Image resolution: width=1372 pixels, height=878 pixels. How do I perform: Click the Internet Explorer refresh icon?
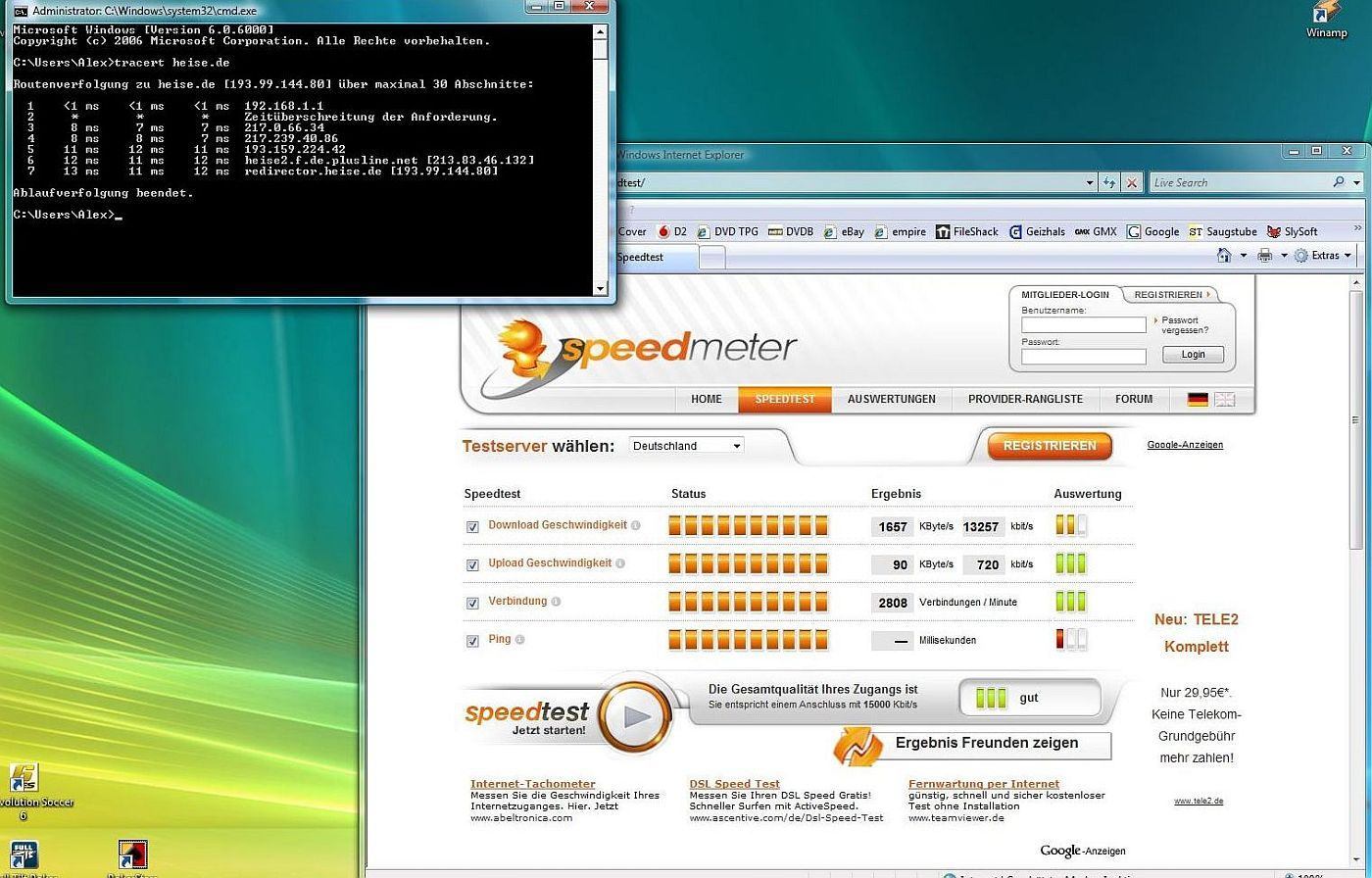[x=1109, y=182]
